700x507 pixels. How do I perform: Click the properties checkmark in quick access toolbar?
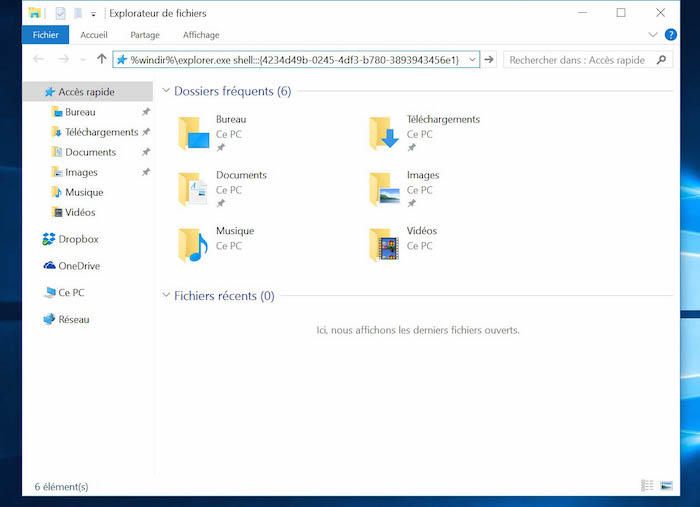pos(59,13)
